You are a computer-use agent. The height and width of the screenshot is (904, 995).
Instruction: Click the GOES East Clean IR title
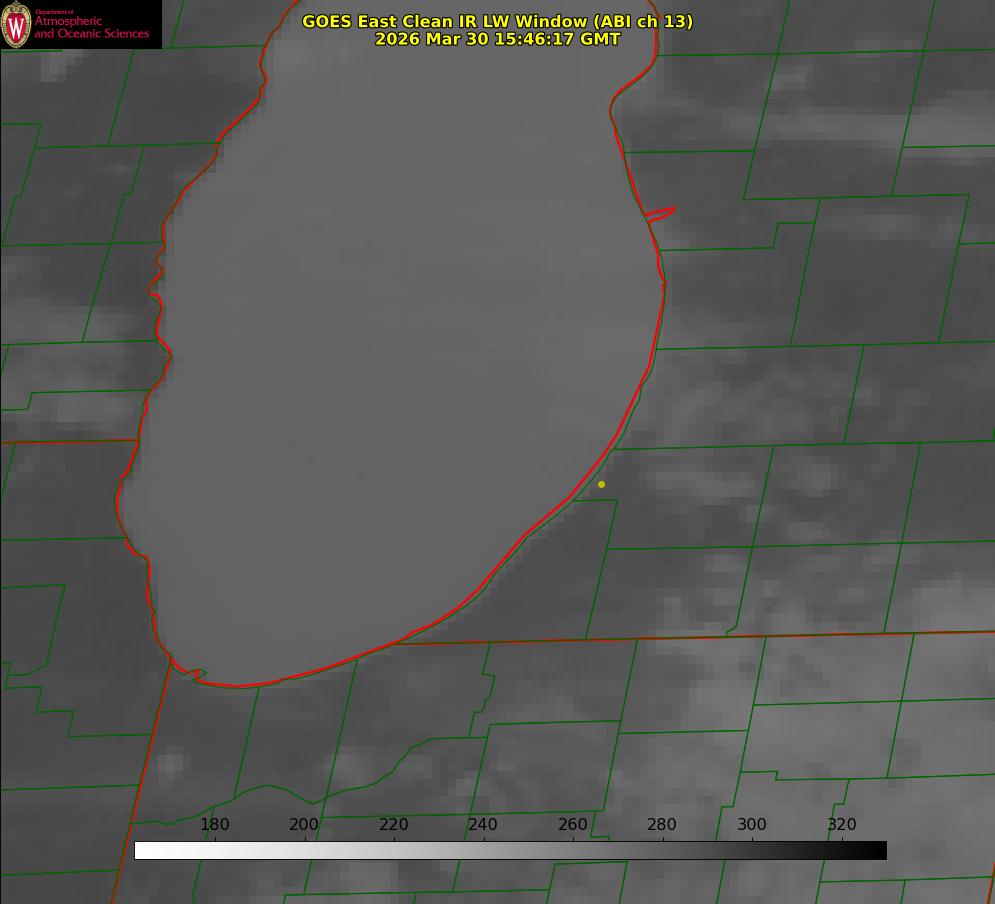pos(497,21)
